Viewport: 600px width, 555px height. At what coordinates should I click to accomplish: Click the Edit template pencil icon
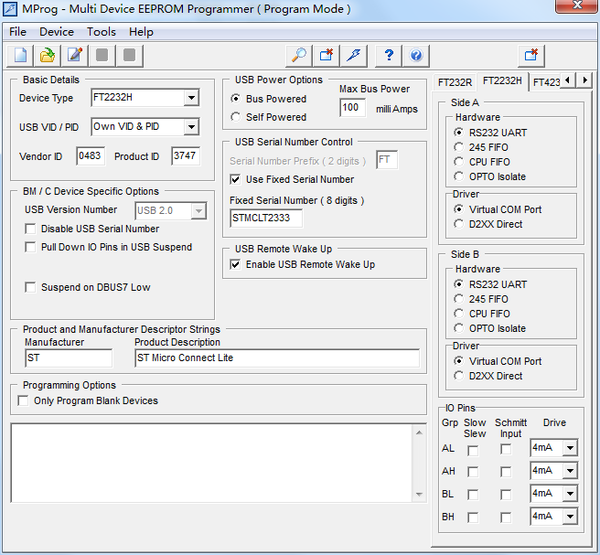75,56
